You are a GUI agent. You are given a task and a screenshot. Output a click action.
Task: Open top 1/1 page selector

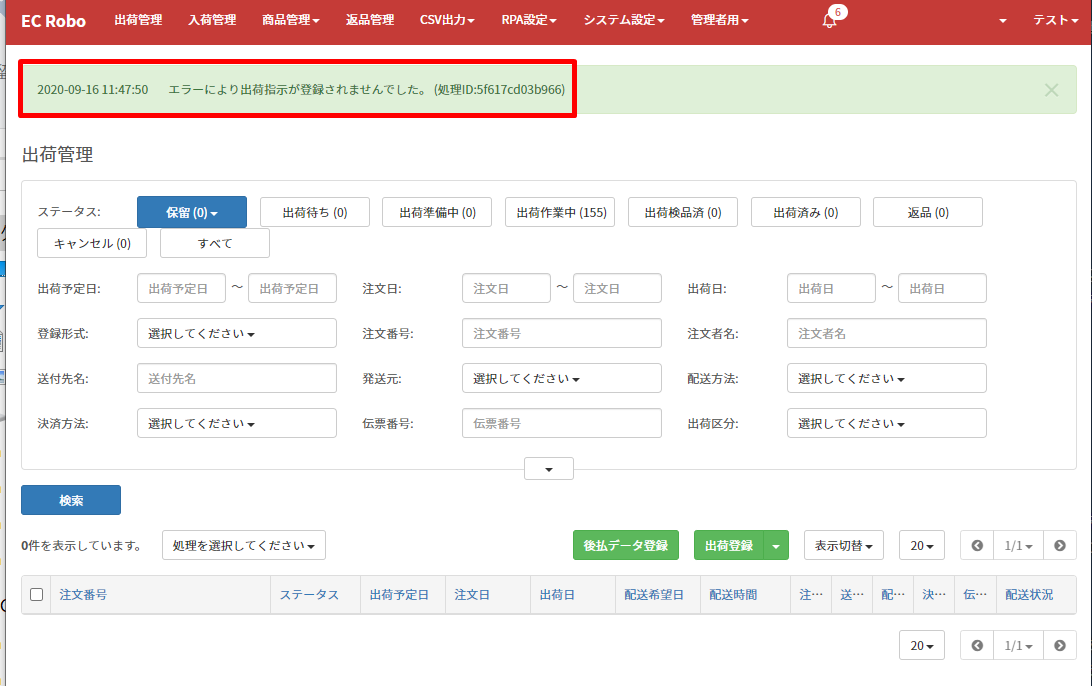(x=1018, y=545)
